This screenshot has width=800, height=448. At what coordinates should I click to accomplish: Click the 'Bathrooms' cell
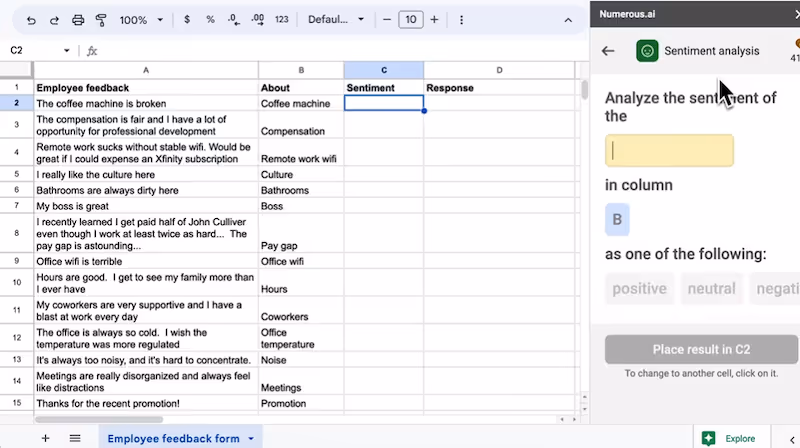301,190
